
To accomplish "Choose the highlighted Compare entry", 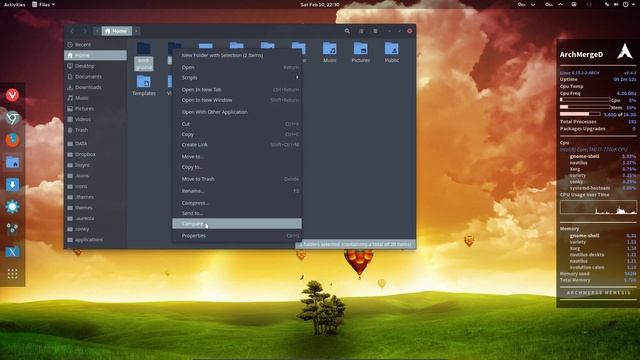I will coord(237,224).
